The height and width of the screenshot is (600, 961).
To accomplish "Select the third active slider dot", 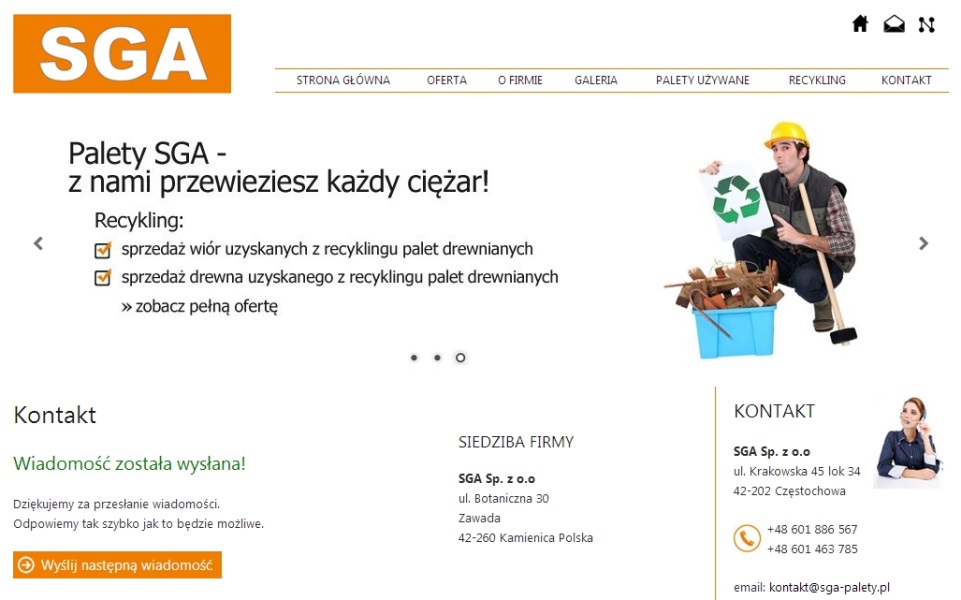I will (460, 357).
